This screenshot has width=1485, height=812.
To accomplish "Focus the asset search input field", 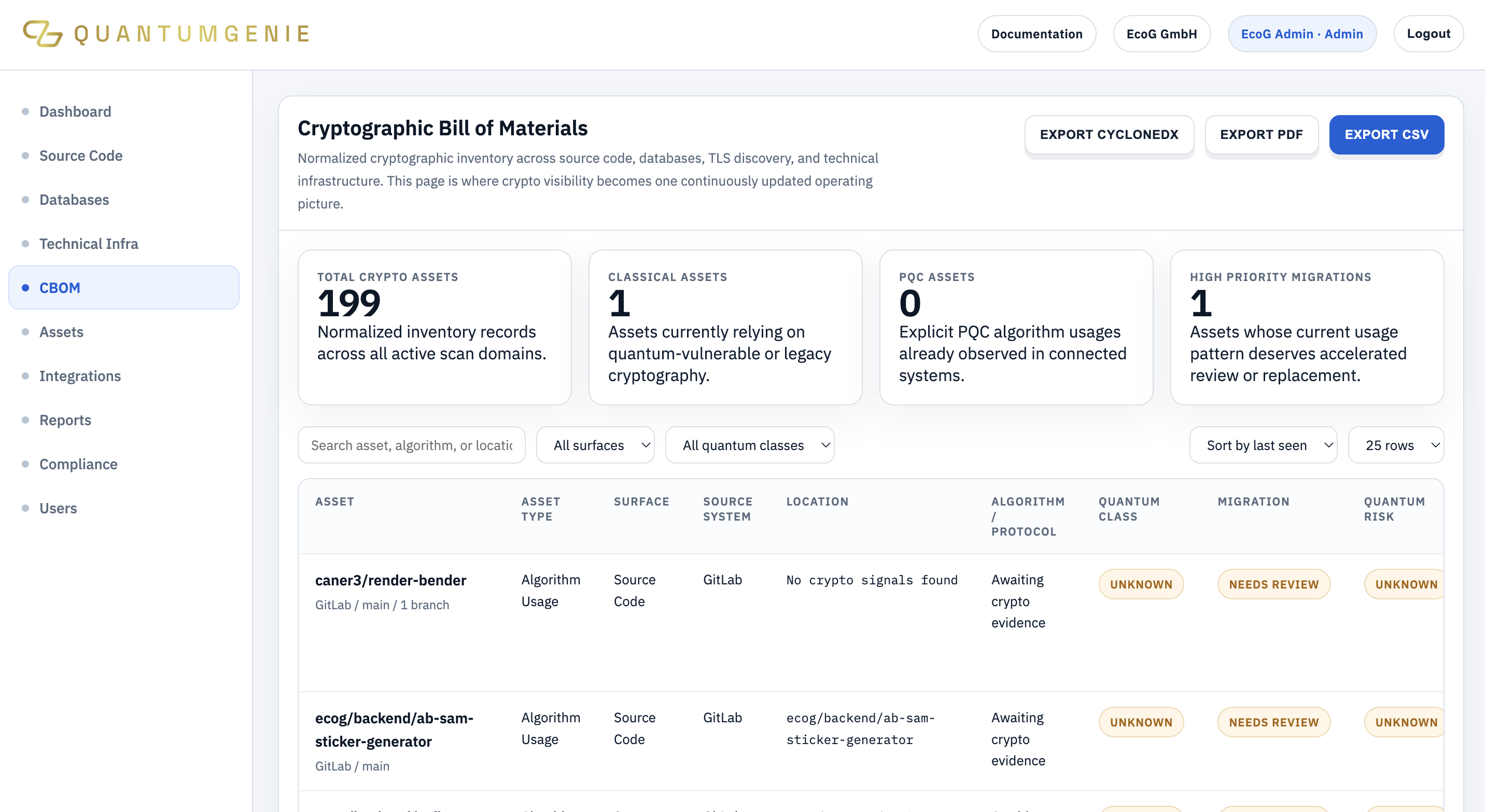I will (x=412, y=445).
